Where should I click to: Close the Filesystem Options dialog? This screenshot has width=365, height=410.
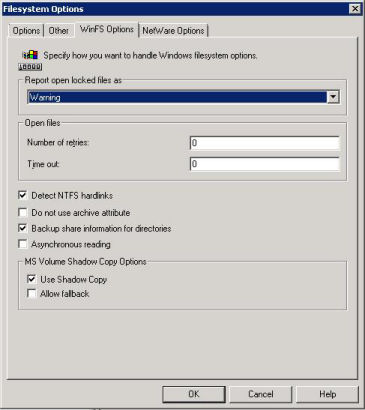click(355, 9)
